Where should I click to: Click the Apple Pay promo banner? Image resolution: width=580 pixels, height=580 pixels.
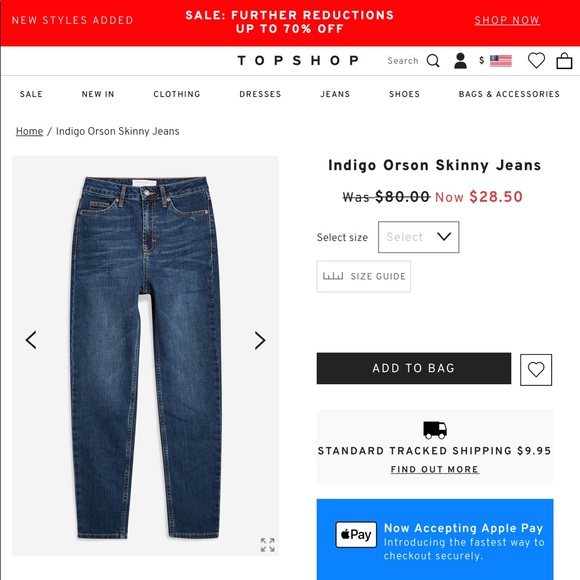[435, 539]
